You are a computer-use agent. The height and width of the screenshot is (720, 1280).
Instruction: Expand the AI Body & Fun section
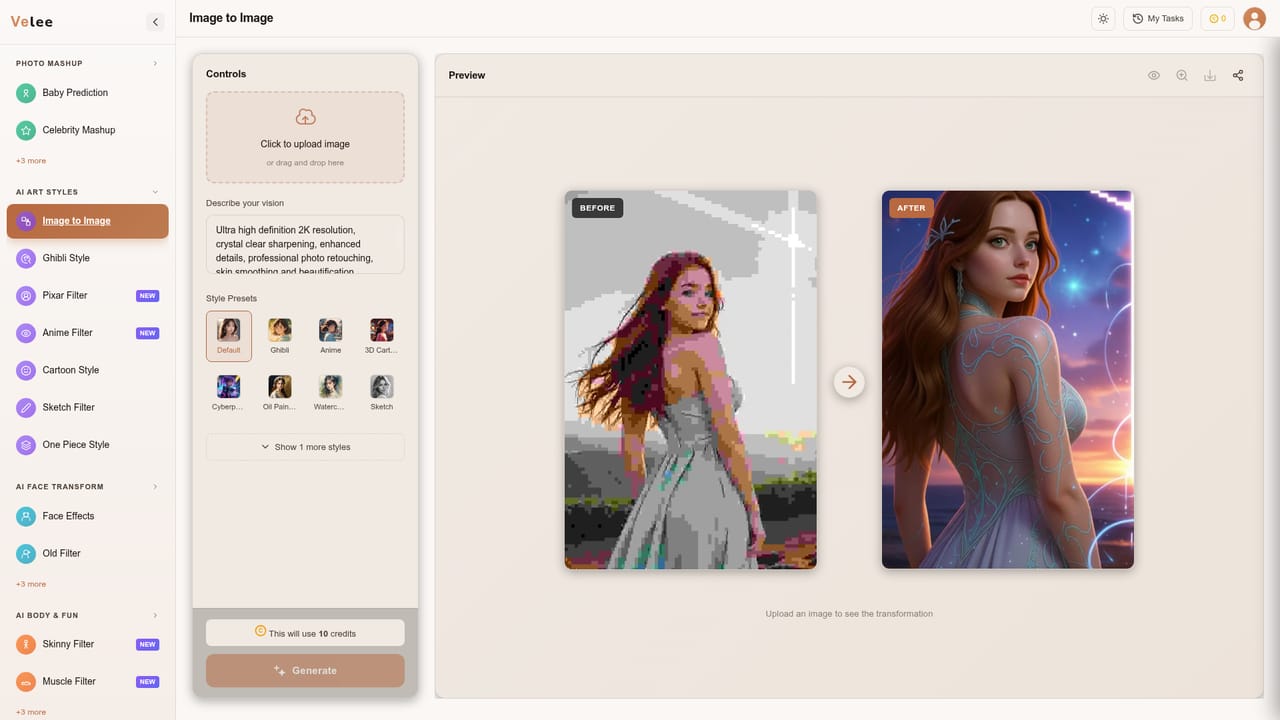click(x=155, y=615)
